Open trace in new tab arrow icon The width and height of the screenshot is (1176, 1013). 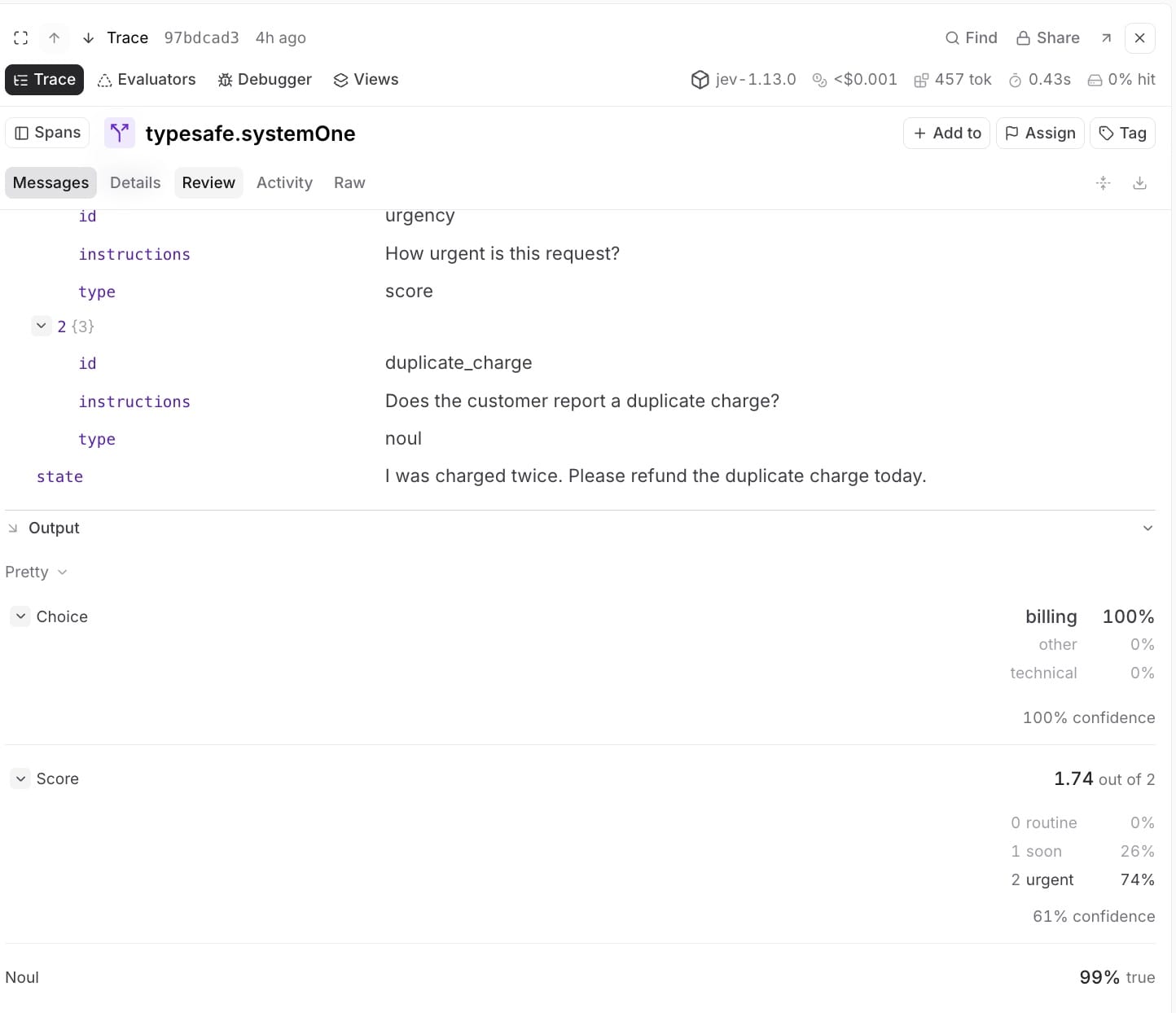tap(1106, 38)
